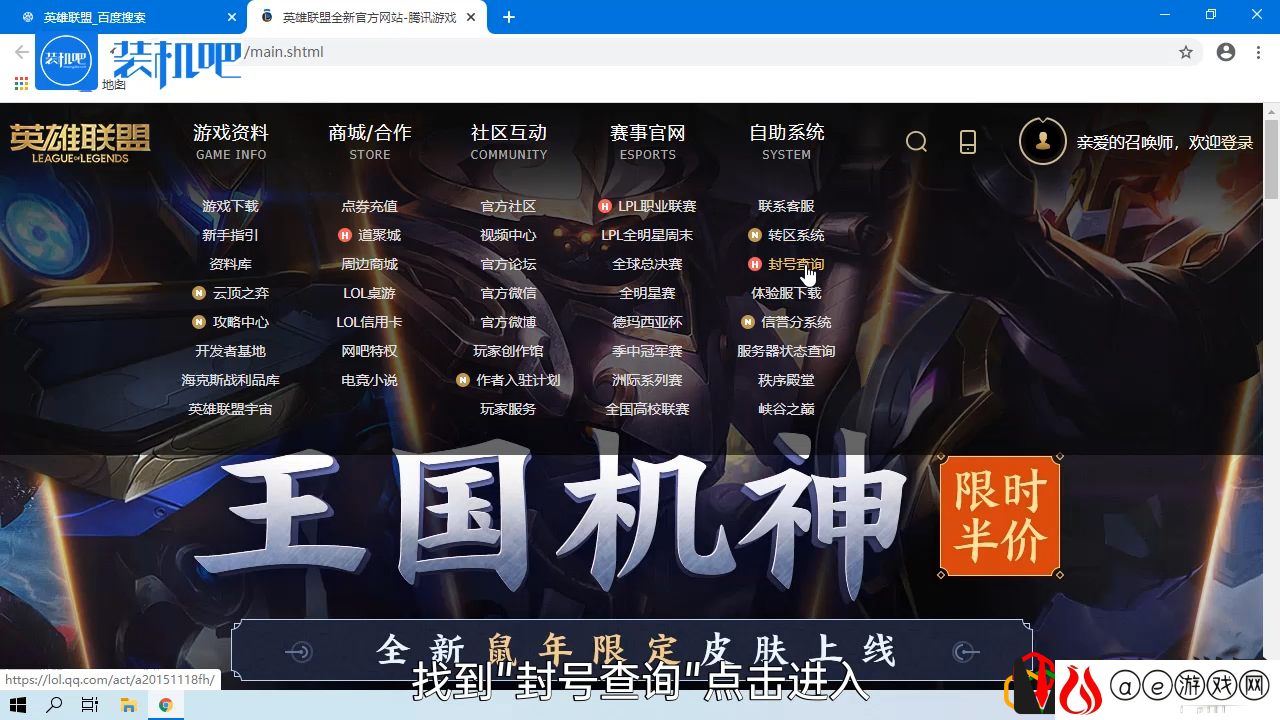The image size is (1280, 720).
Task: Open a new browser tab
Action: [x=509, y=17]
